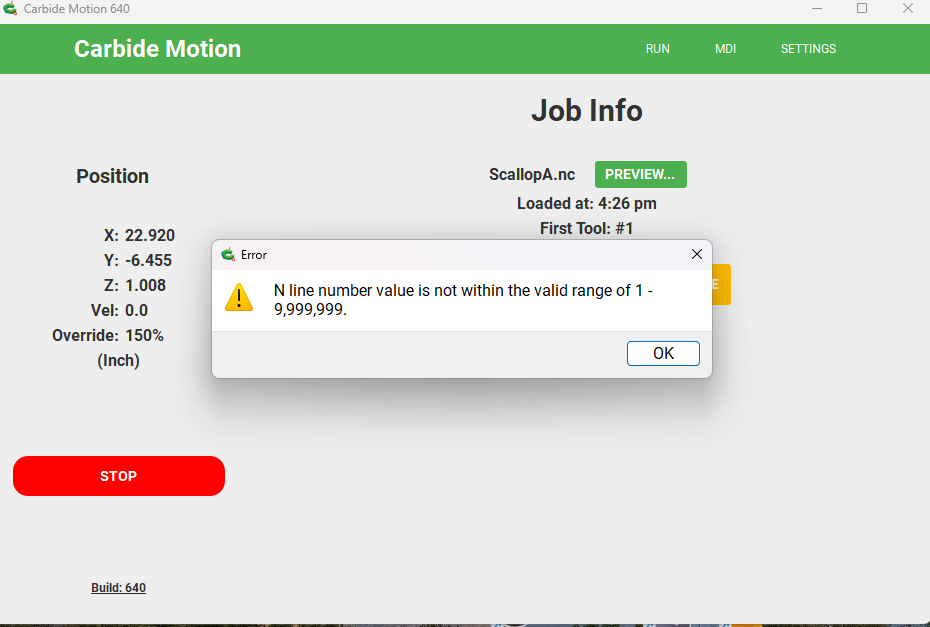Open the RUN screen
Image resolution: width=930 pixels, height=627 pixels.
658,49
